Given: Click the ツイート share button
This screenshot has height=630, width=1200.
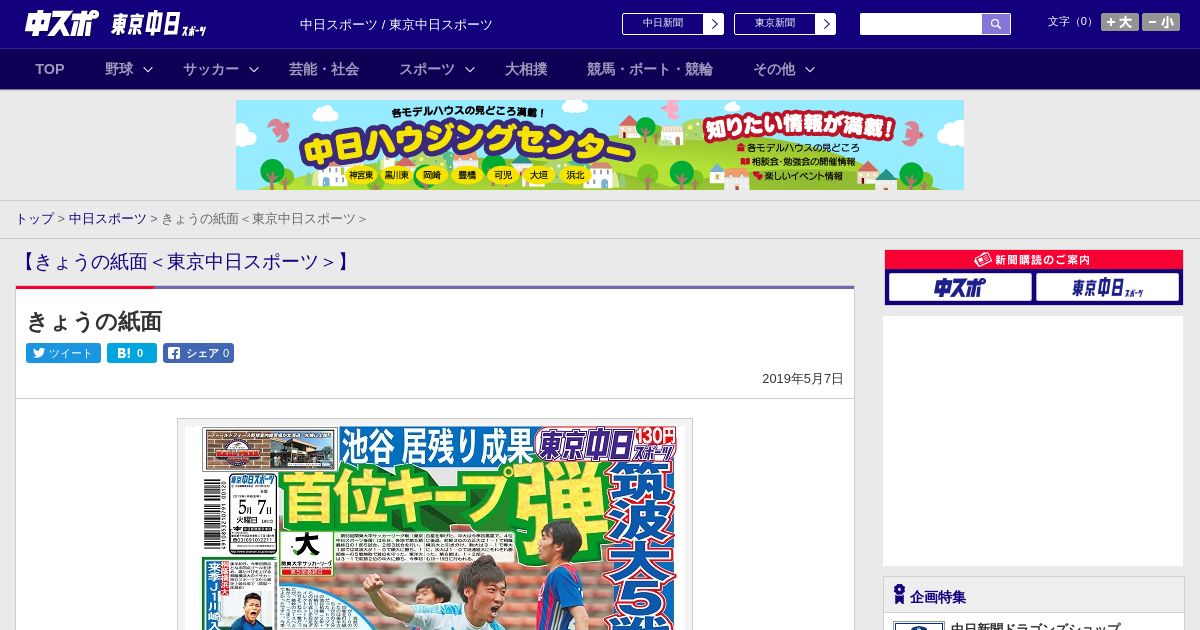Looking at the screenshot, I should [x=63, y=353].
